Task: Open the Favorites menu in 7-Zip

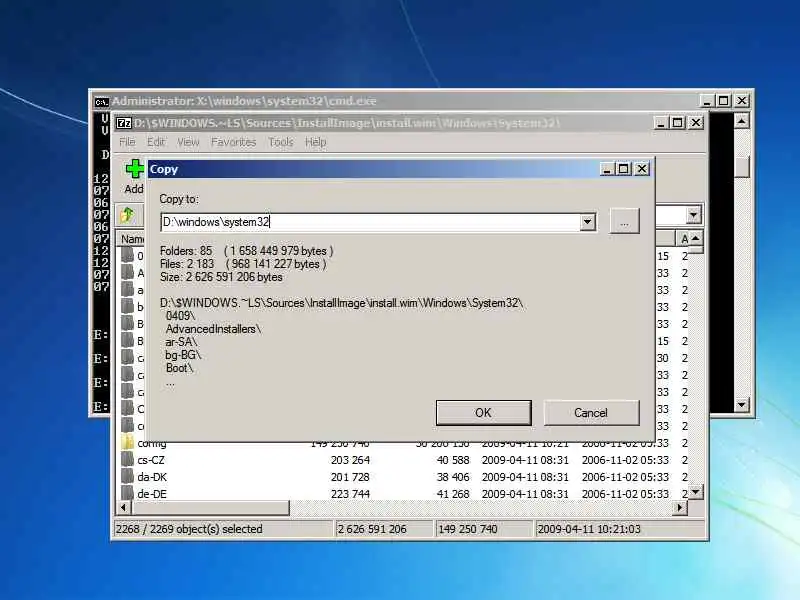Action: (233, 142)
